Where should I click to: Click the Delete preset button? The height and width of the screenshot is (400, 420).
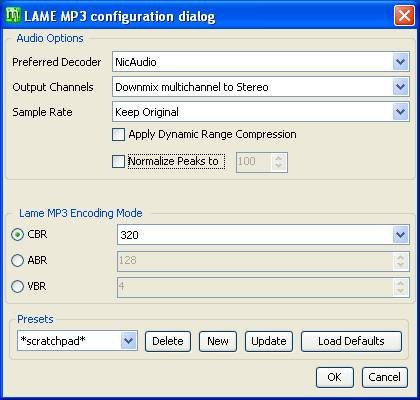point(168,341)
